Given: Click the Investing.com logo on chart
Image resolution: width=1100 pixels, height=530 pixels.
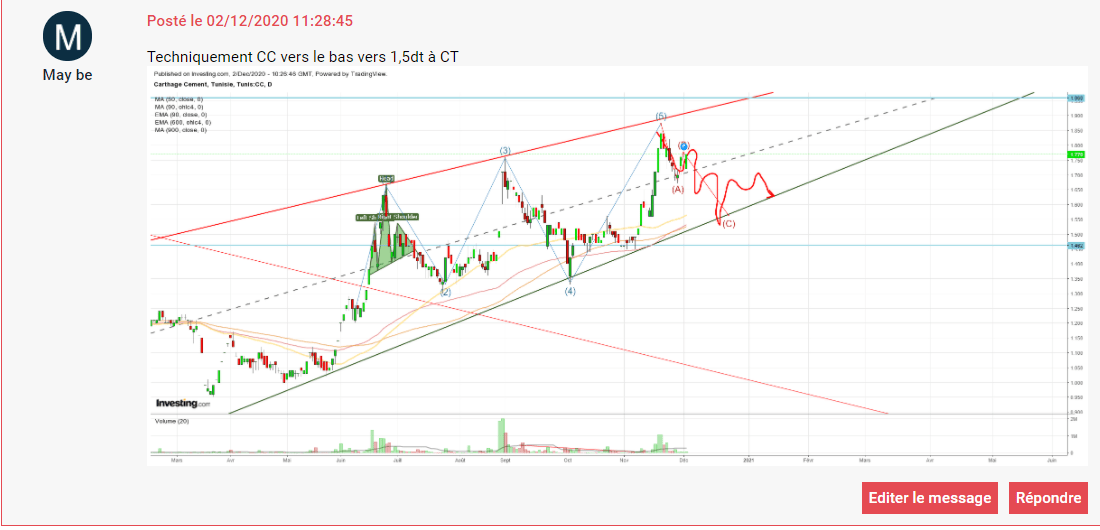Looking at the screenshot, I should coord(182,404).
